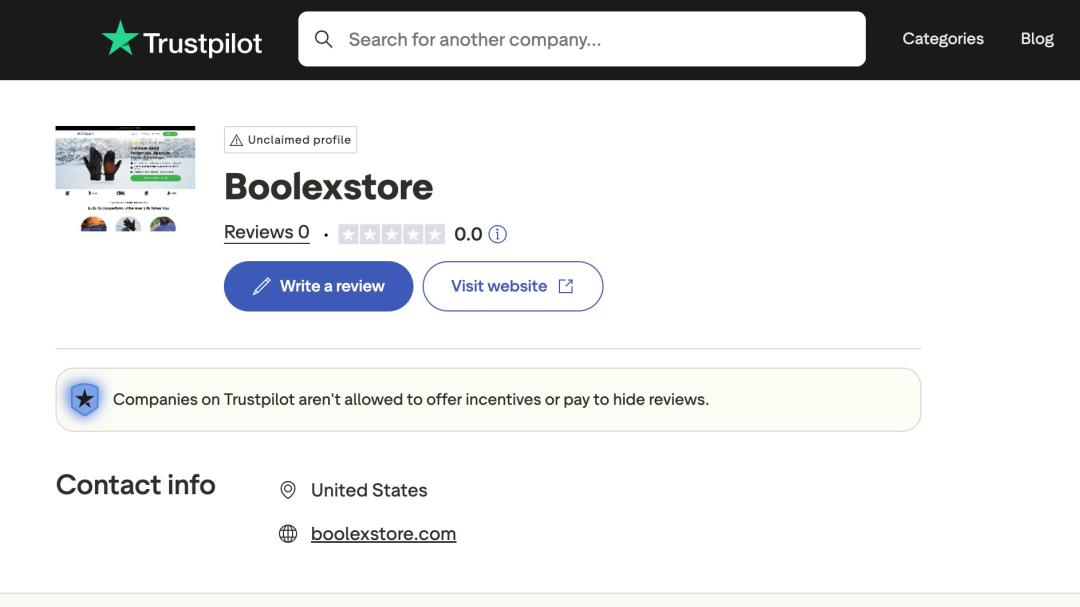The height and width of the screenshot is (607, 1080).
Task: Open the boolexstore.com link
Action: click(383, 534)
